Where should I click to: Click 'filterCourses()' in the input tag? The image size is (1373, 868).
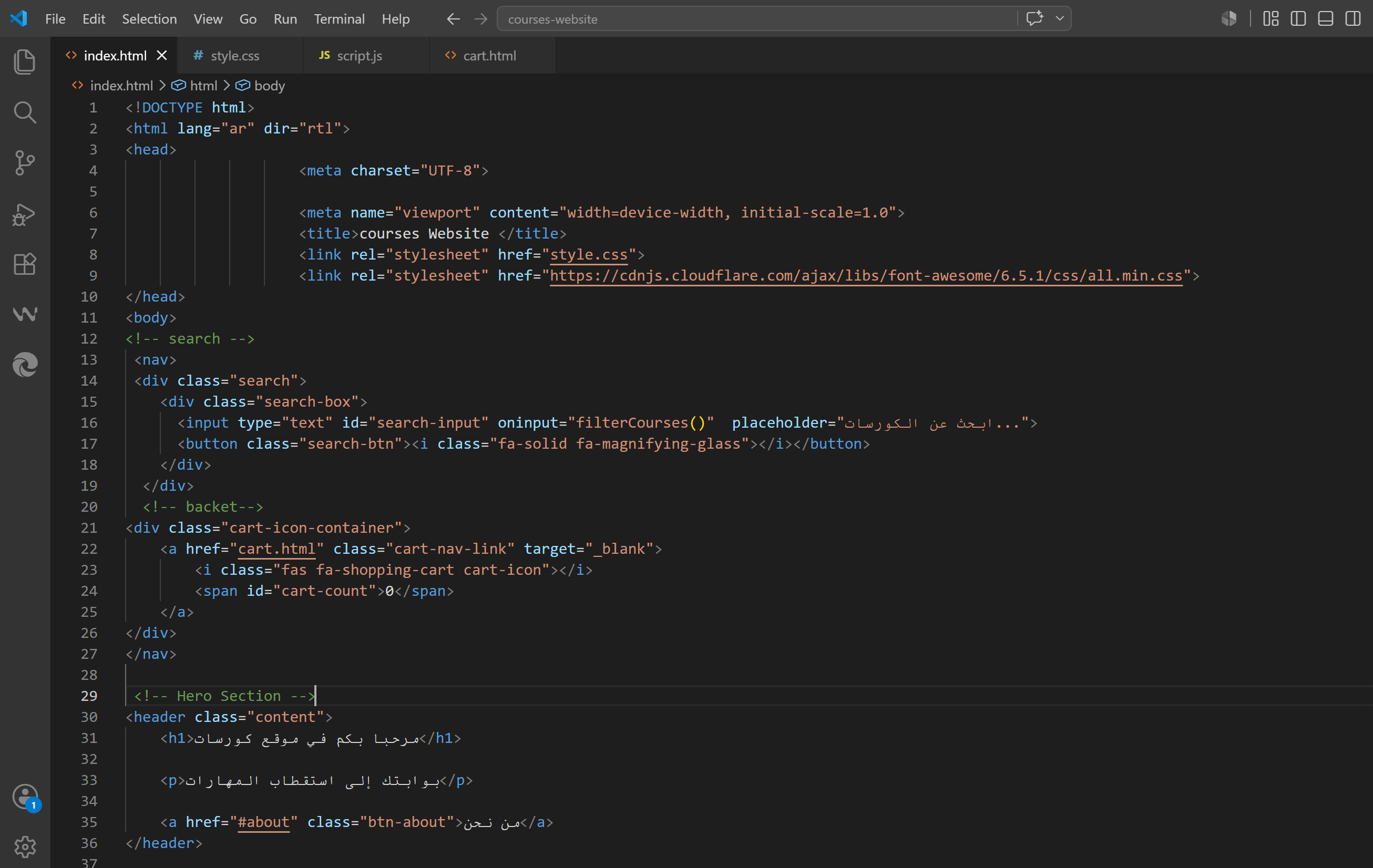click(x=641, y=423)
